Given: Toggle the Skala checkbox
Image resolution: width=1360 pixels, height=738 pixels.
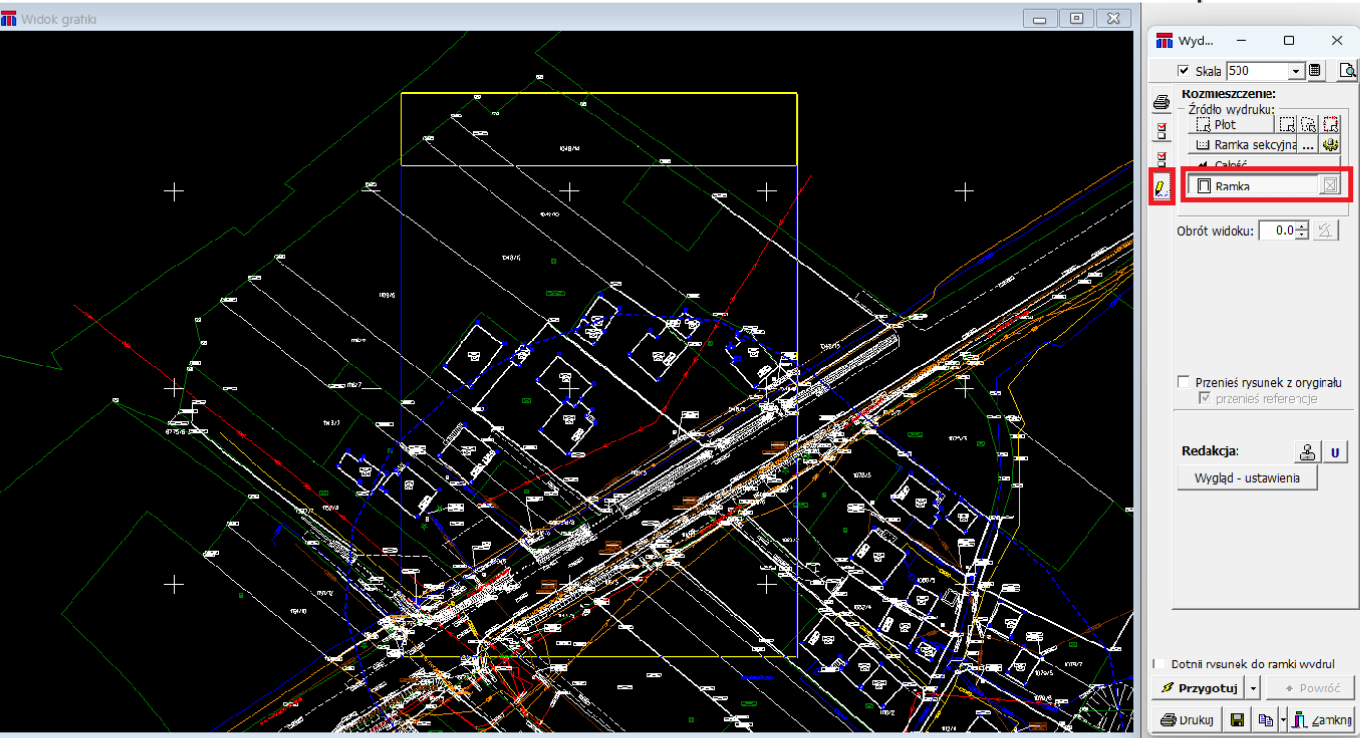Looking at the screenshot, I should [1184, 71].
